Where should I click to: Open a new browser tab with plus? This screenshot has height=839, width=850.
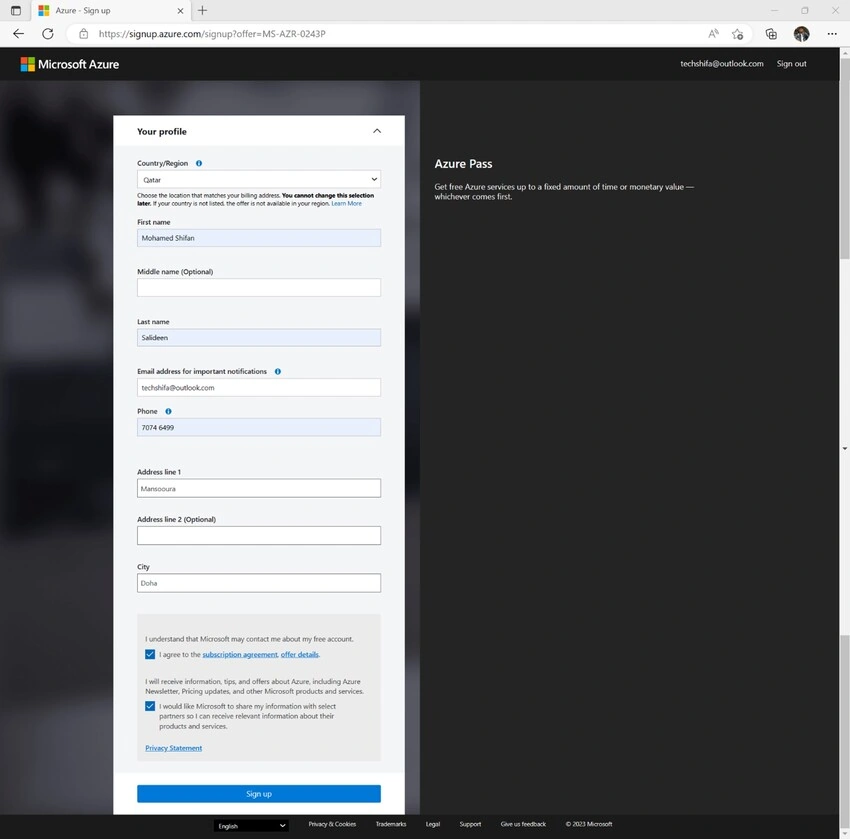[x=202, y=10]
